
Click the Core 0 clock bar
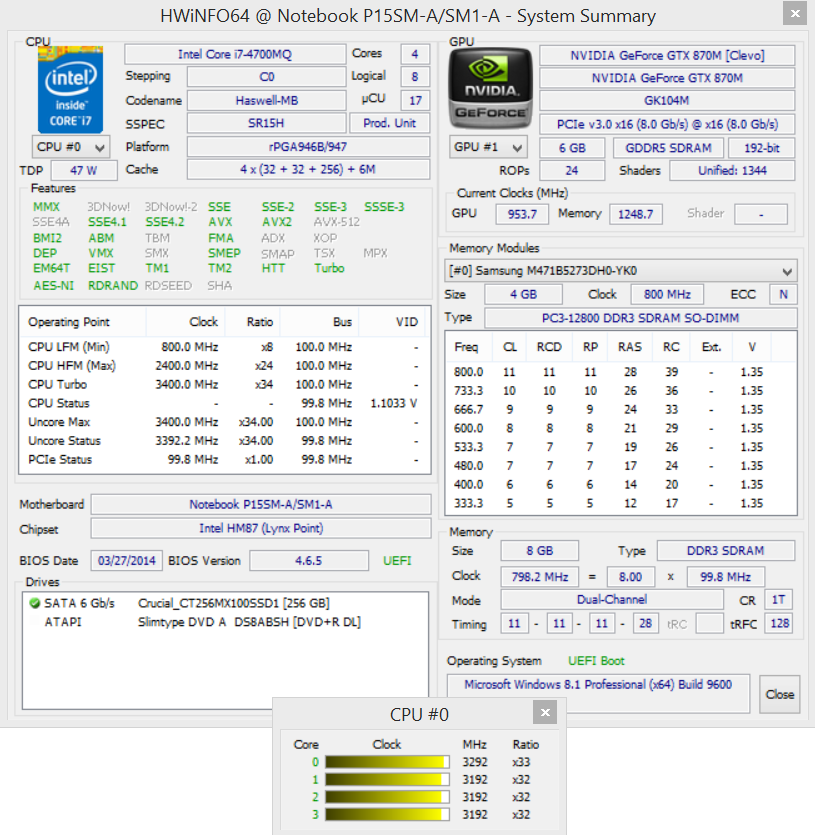387,762
